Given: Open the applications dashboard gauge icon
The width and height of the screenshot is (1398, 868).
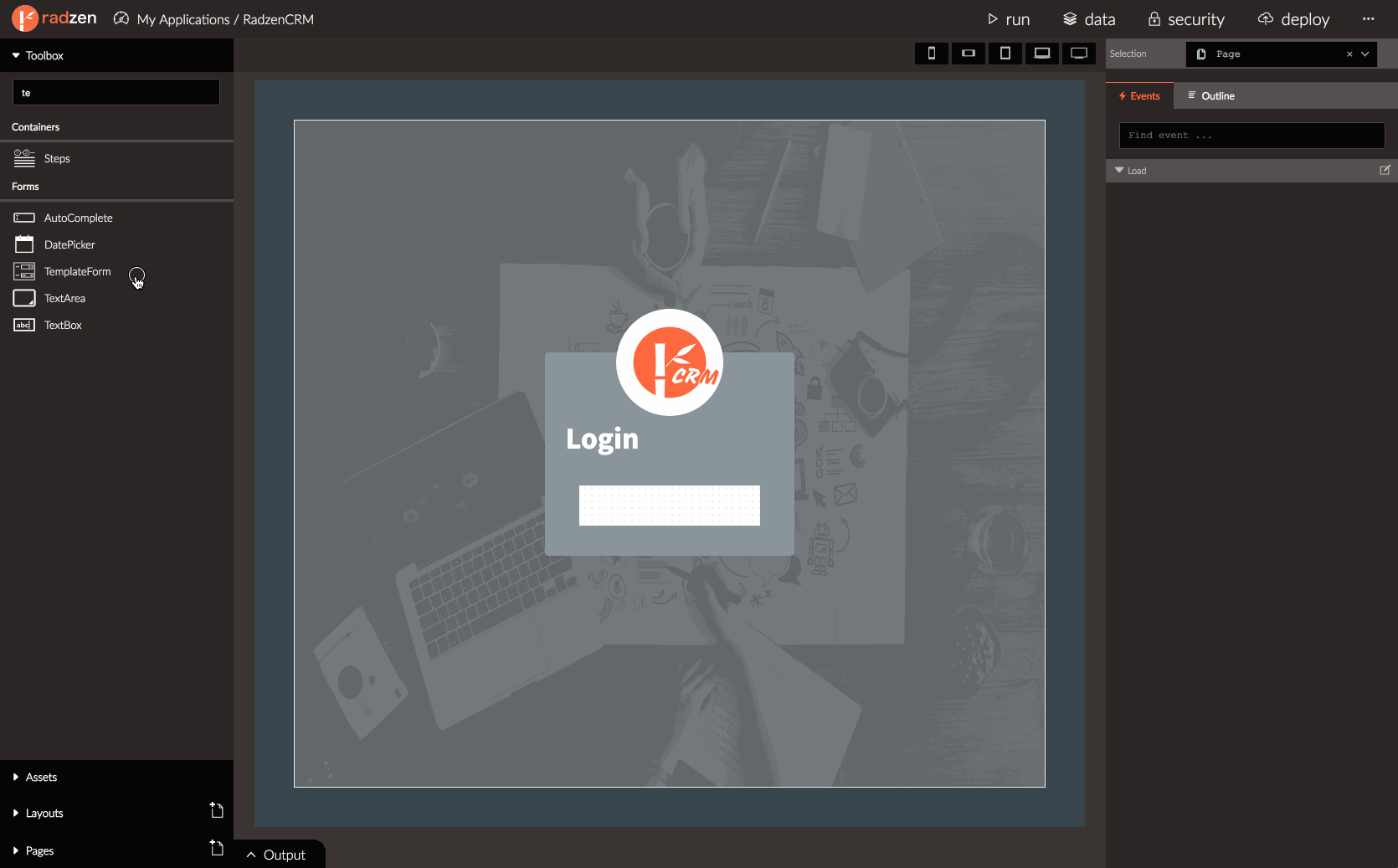Looking at the screenshot, I should click(x=121, y=18).
